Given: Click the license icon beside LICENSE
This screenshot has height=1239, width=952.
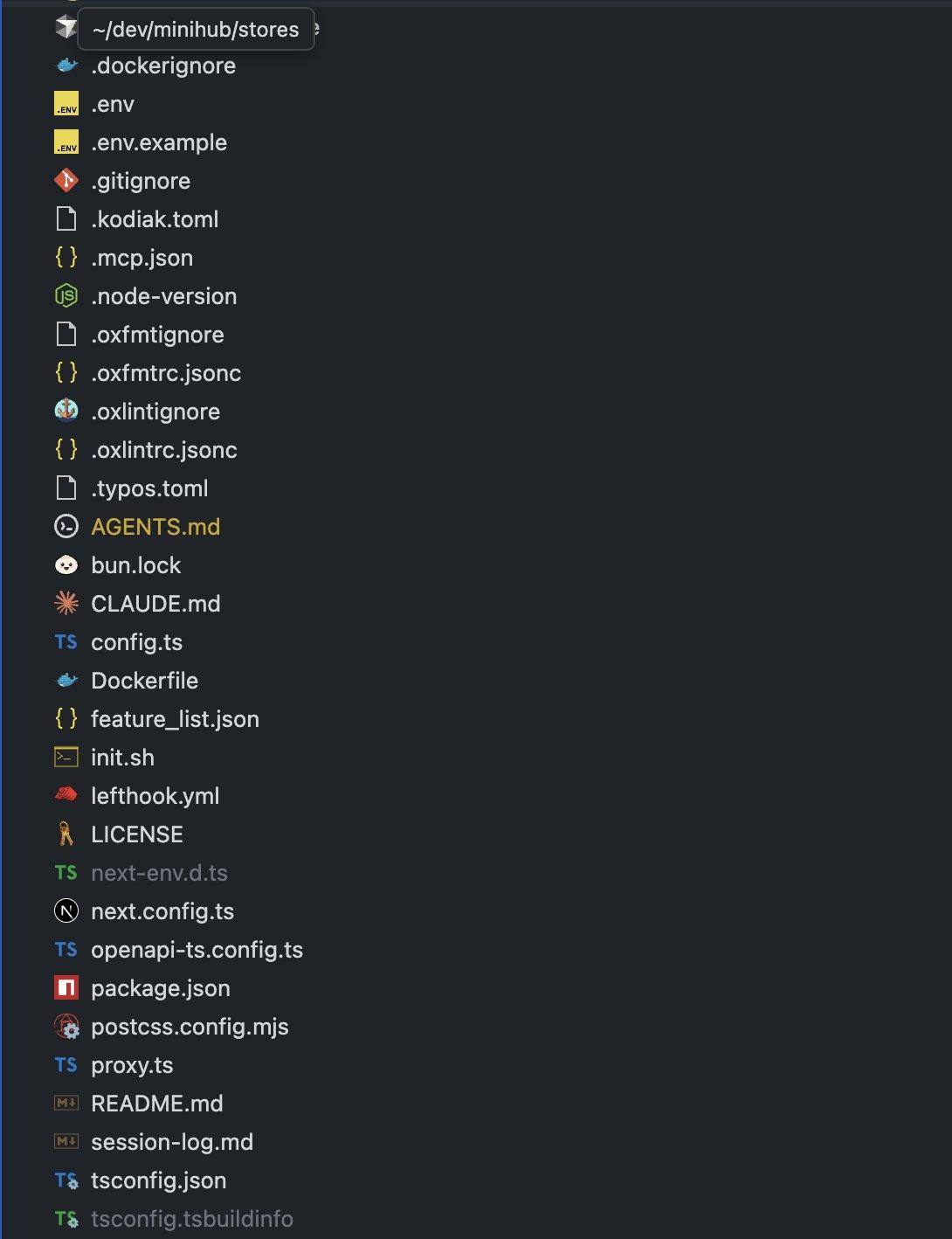Looking at the screenshot, I should tap(66, 834).
